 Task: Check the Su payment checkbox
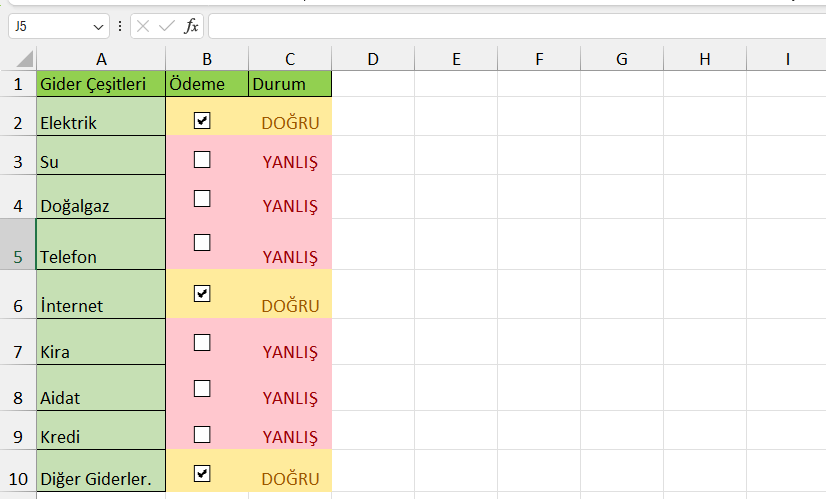tap(202, 158)
